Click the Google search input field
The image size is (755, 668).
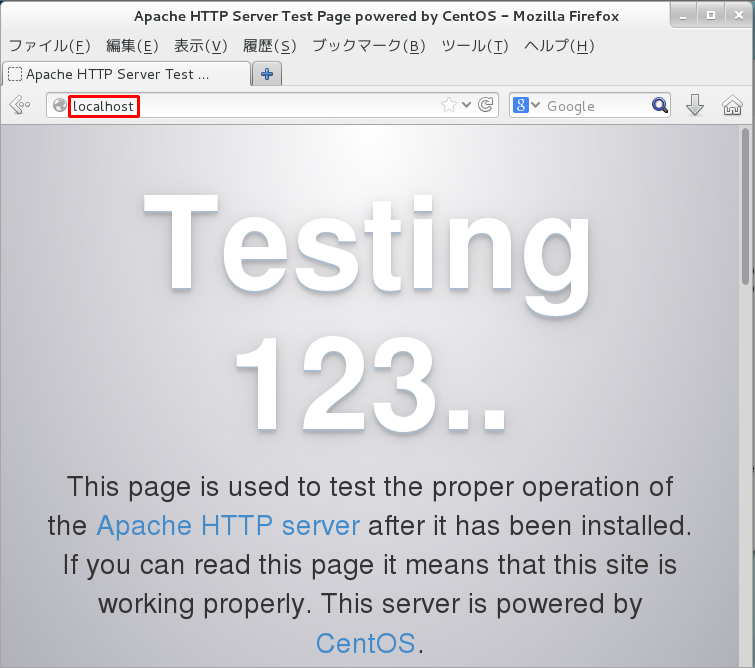point(595,106)
